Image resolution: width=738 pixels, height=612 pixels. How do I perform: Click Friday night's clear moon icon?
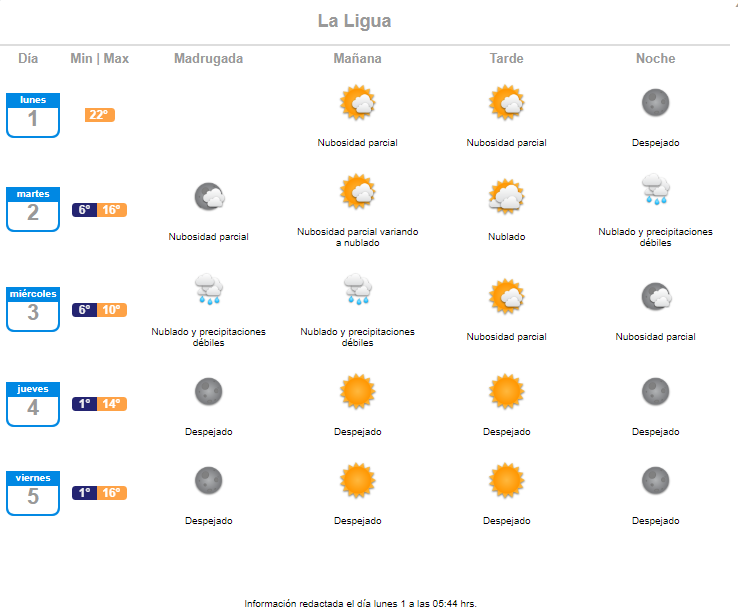coord(655,481)
